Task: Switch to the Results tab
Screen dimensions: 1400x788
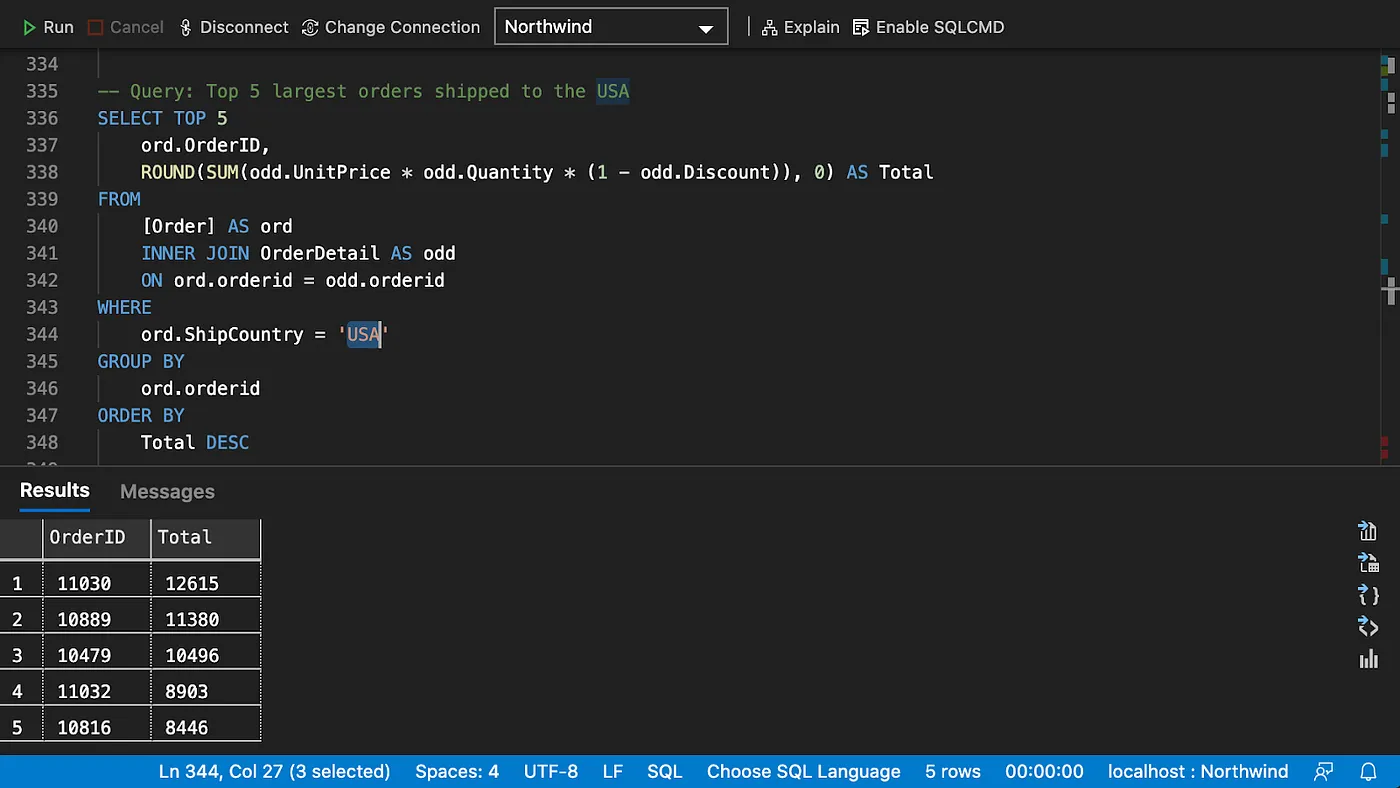Action: pos(55,490)
